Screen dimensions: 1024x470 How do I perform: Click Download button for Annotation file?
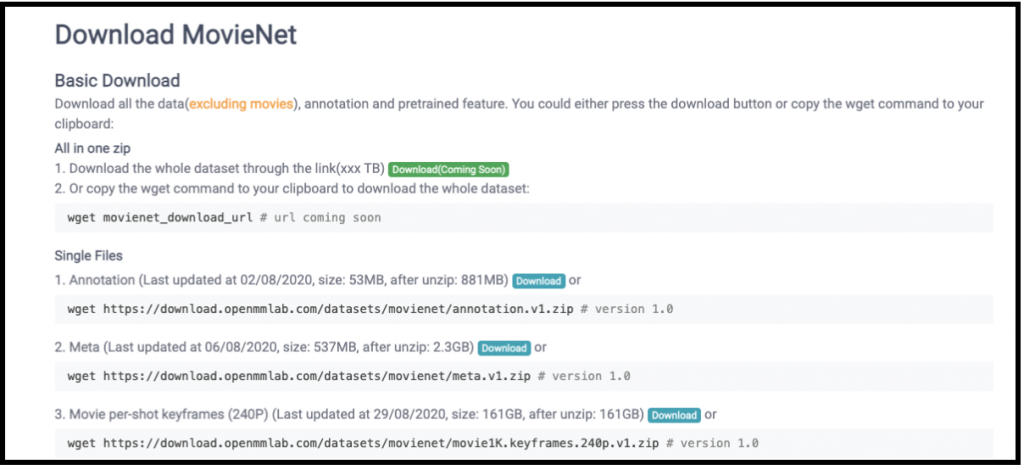point(539,281)
